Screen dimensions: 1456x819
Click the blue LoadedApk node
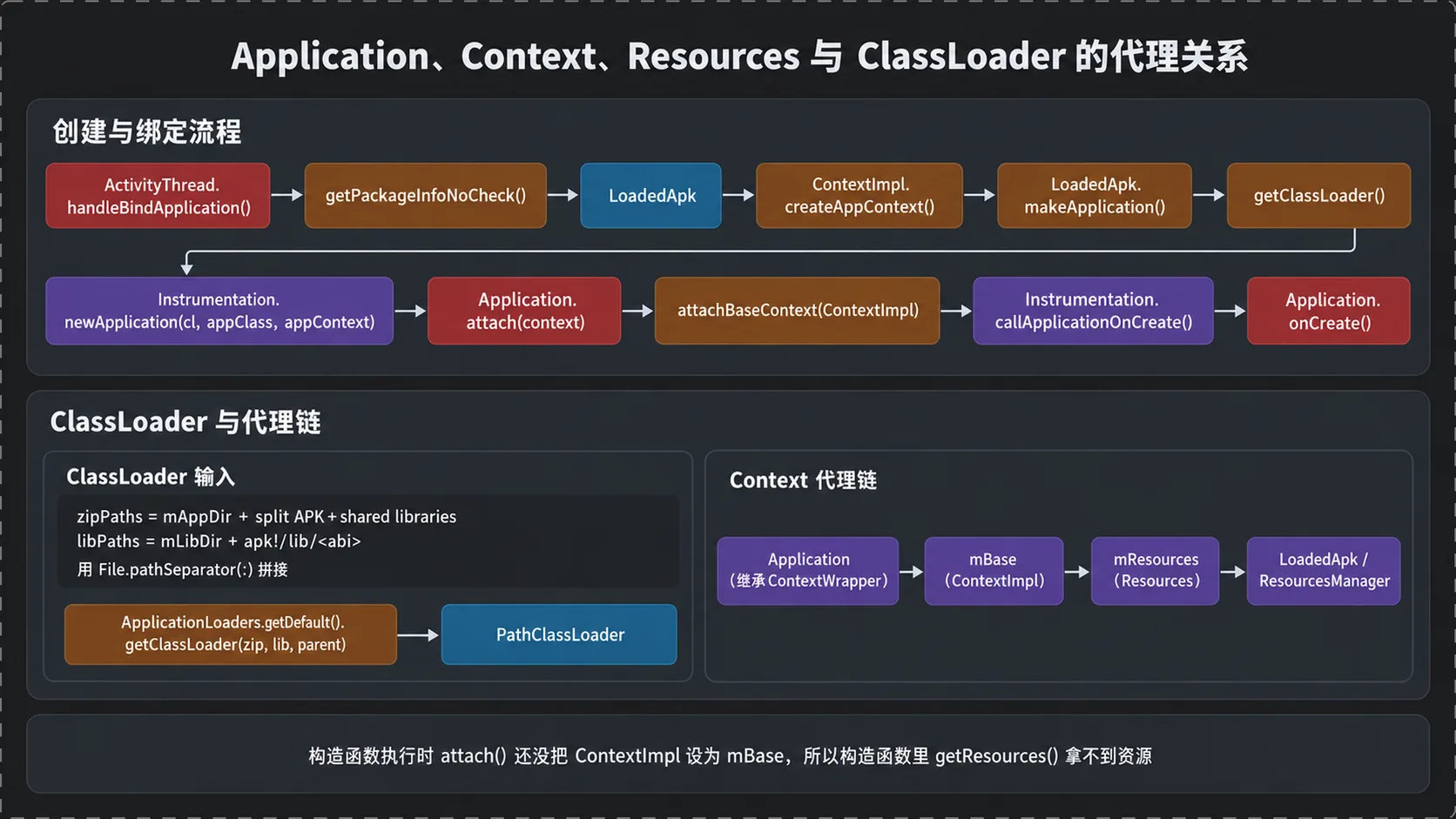[x=651, y=196]
